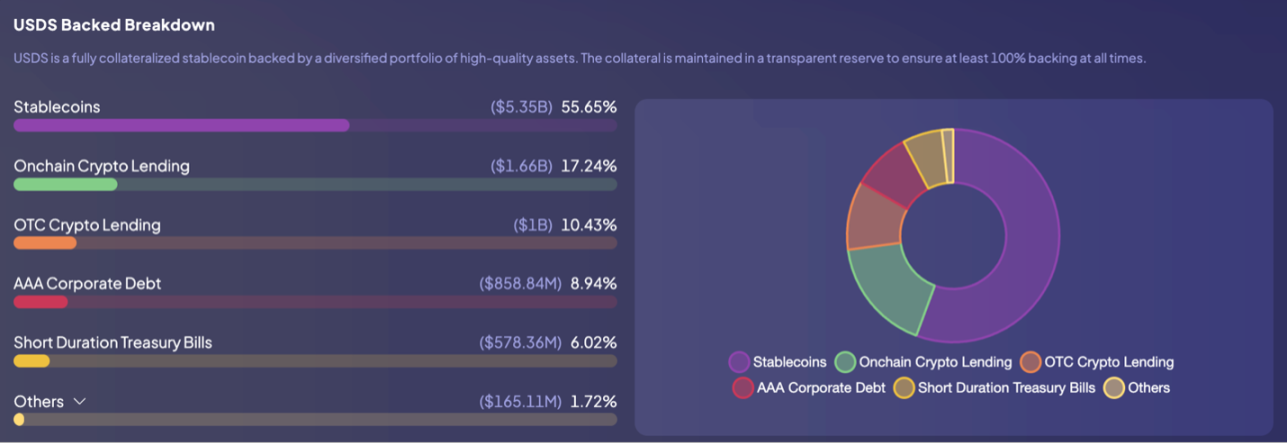Click the OTC Crypto Lending orange bar
Viewport: 1287px width, 446px height.
tap(45, 243)
